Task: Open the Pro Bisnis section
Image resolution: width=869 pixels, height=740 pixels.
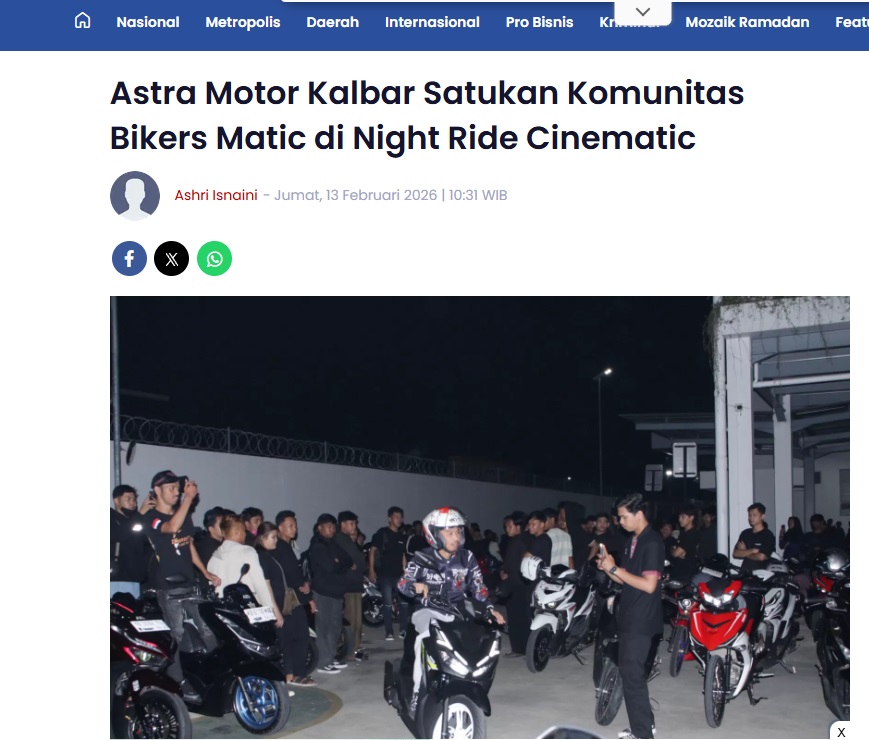Action: pos(539,22)
